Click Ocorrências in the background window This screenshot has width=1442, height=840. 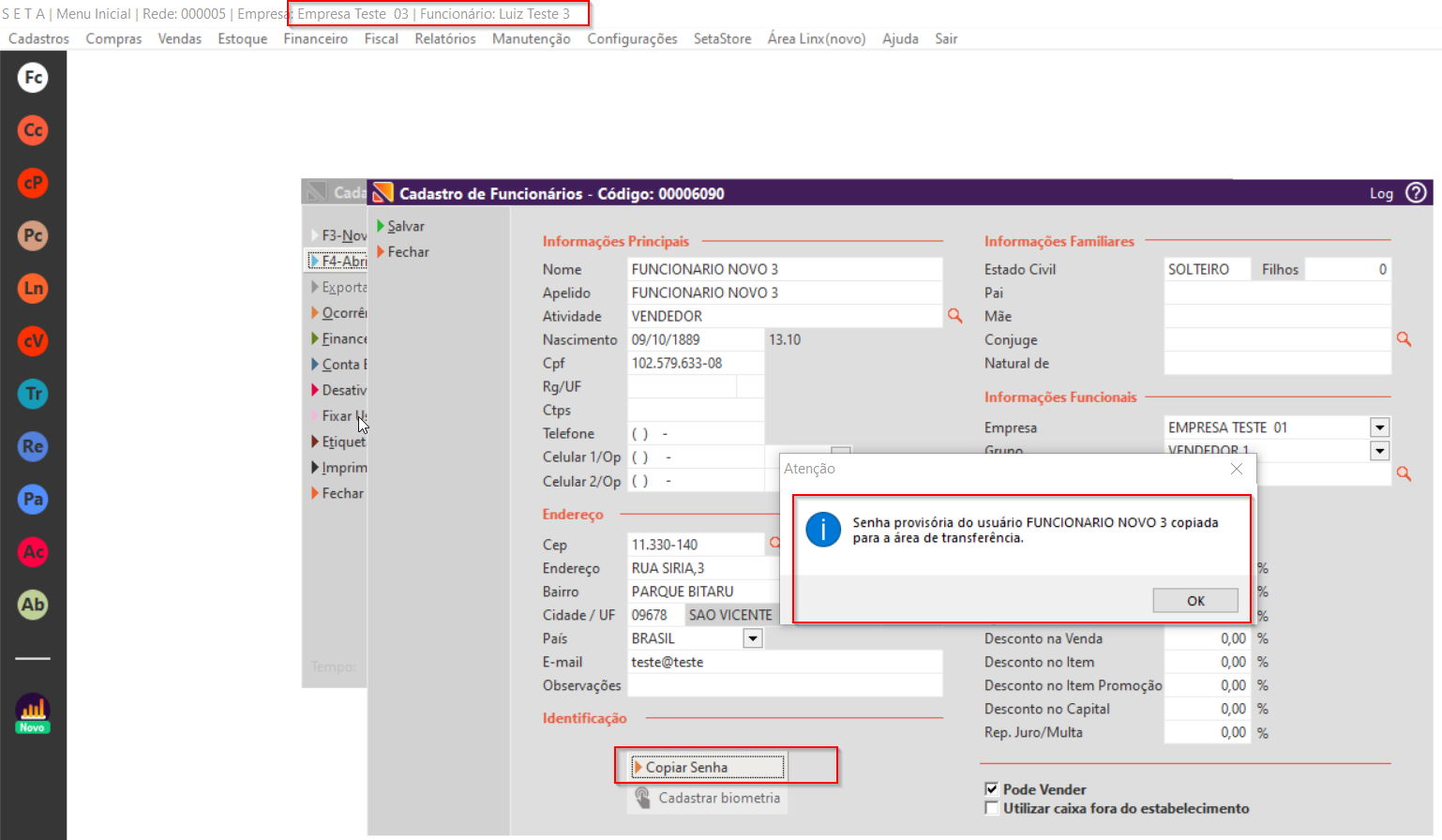point(339,313)
